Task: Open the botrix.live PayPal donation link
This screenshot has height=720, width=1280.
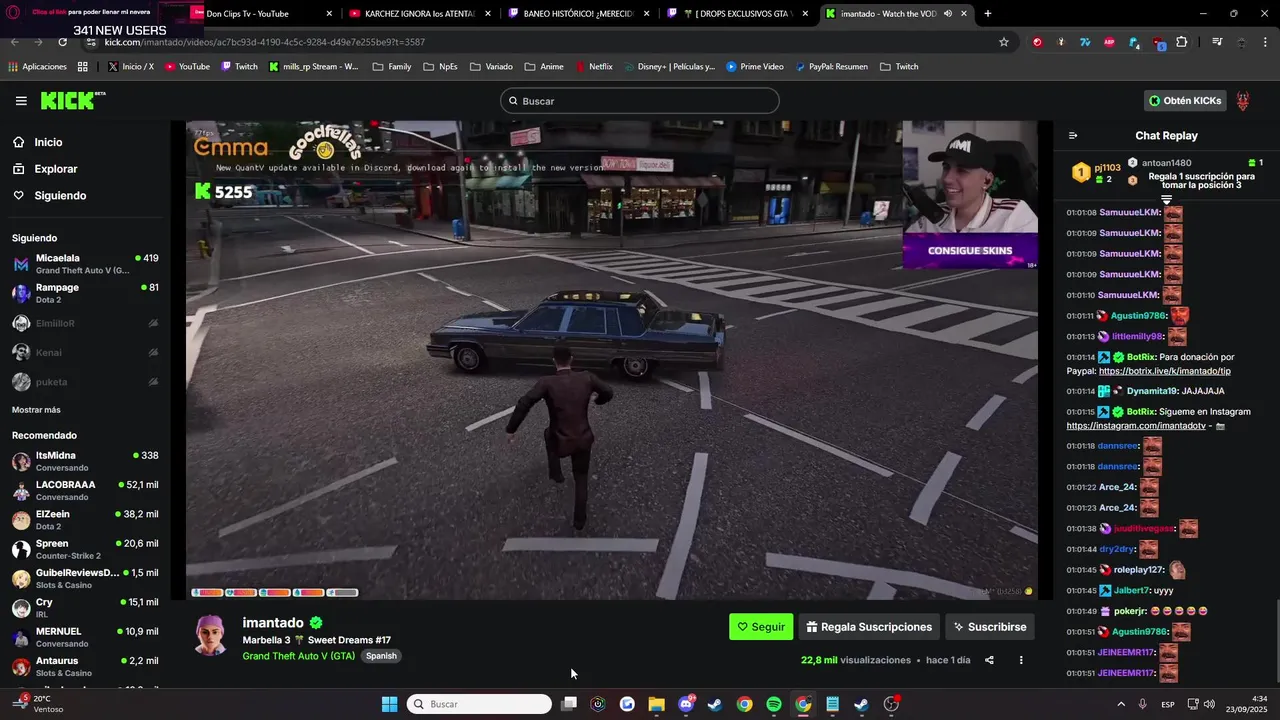Action: click(x=1164, y=371)
